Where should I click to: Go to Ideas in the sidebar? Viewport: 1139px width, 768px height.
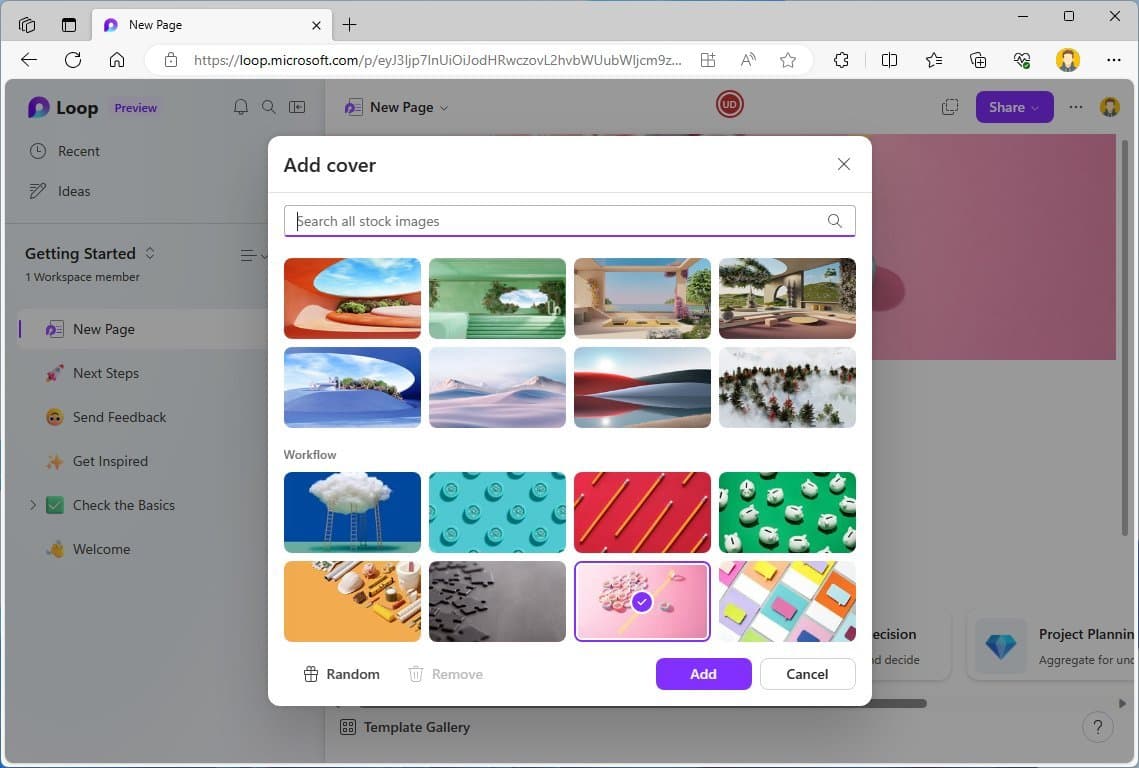pyautogui.click(x=74, y=191)
